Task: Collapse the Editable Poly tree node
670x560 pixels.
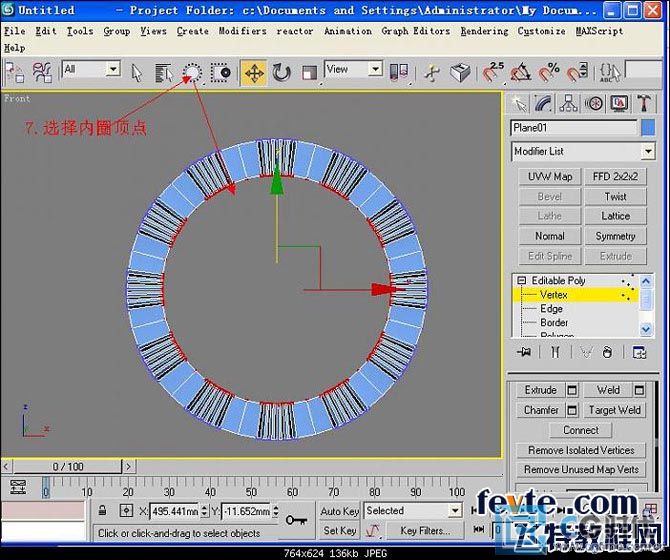Action: tap(521, 281)
